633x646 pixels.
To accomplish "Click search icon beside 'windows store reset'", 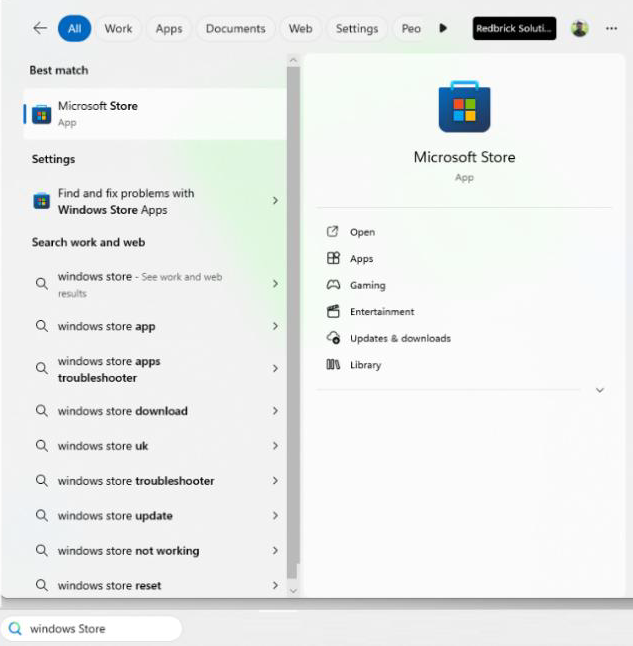I will [x=42, y=585].
